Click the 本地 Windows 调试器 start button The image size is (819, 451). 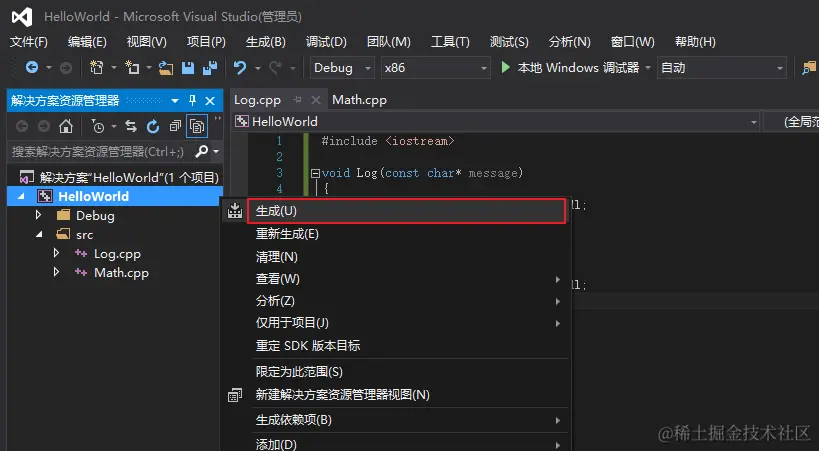(x=569, y=68)
